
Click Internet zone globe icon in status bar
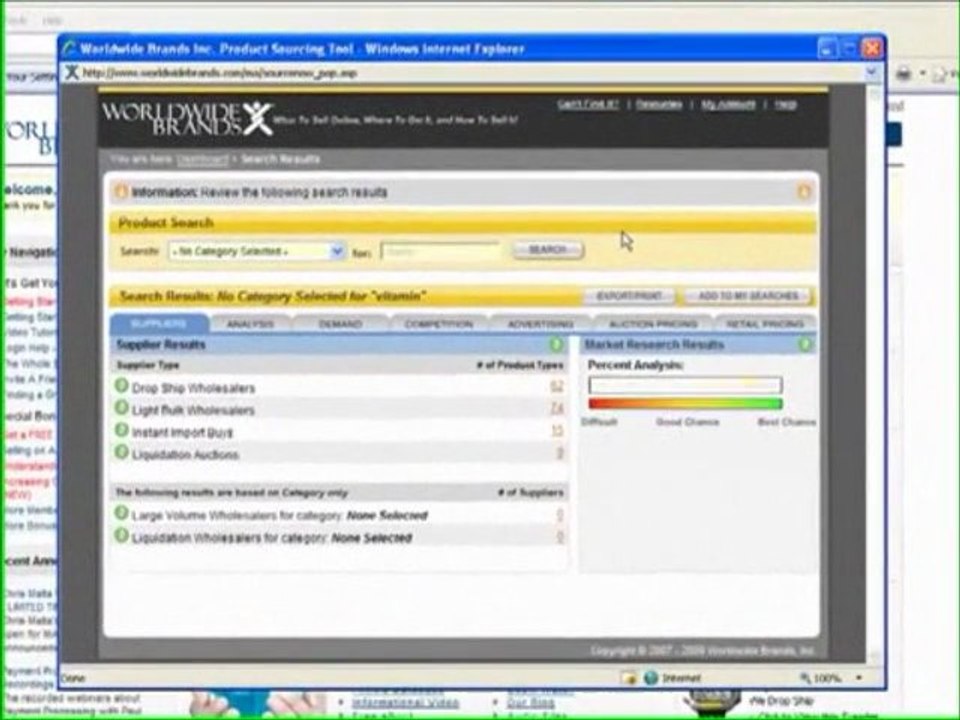pos(651,678)
